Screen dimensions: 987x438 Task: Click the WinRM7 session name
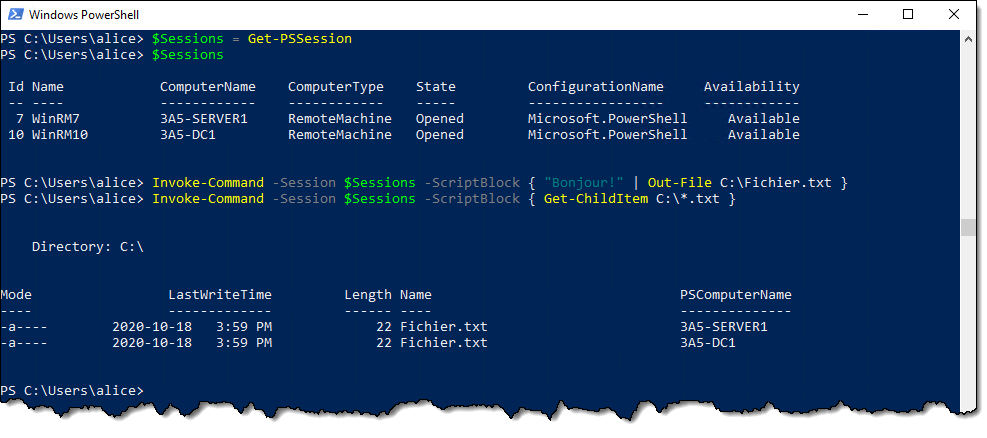[x=56, y=118]
